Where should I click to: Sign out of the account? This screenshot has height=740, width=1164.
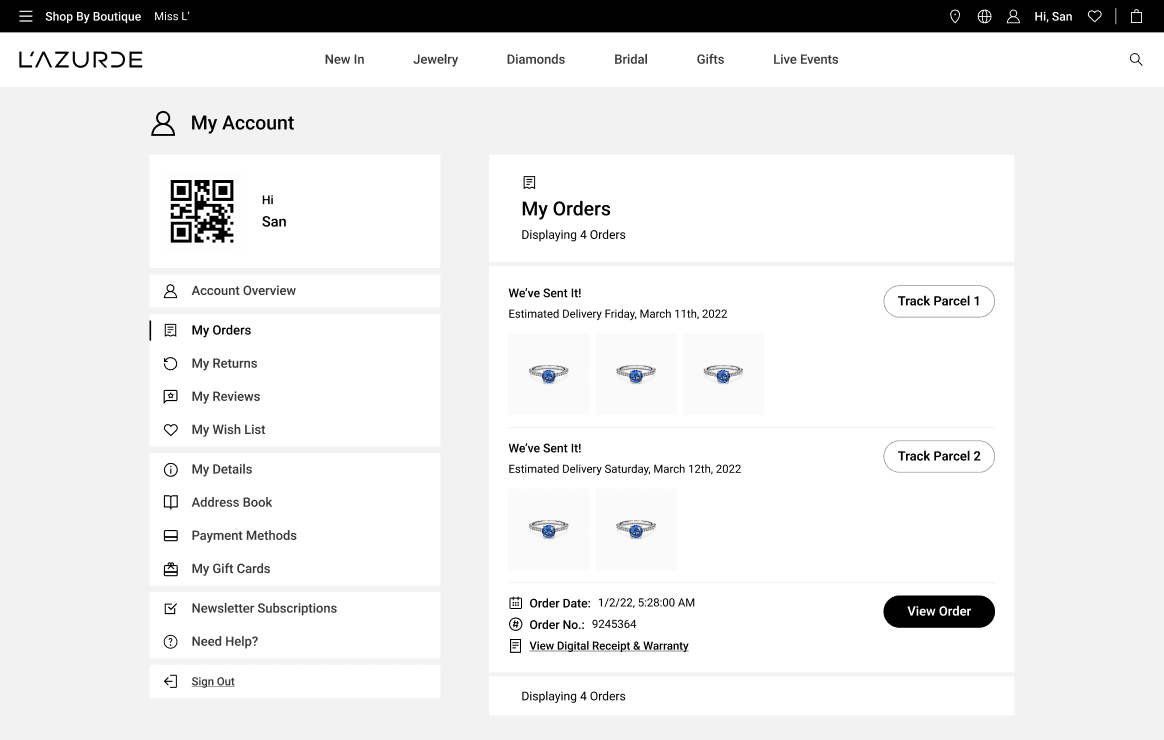[213, 681]
